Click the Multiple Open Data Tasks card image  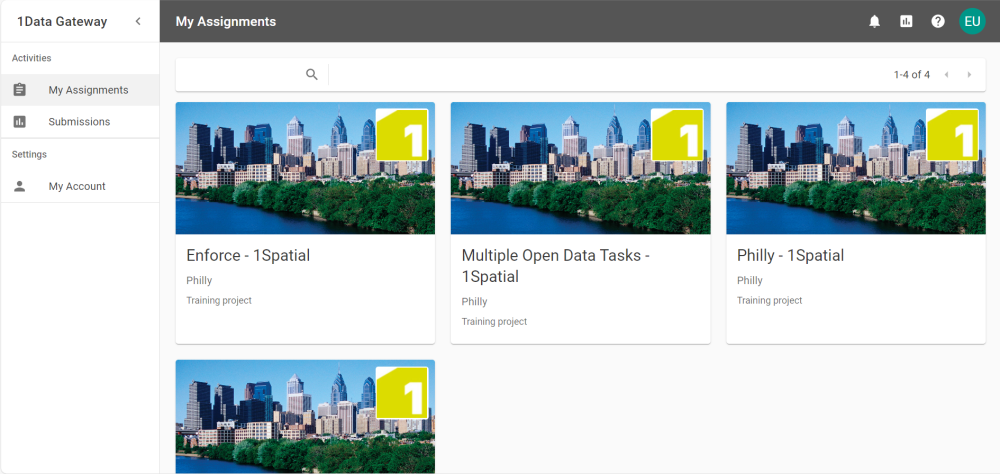580,168
